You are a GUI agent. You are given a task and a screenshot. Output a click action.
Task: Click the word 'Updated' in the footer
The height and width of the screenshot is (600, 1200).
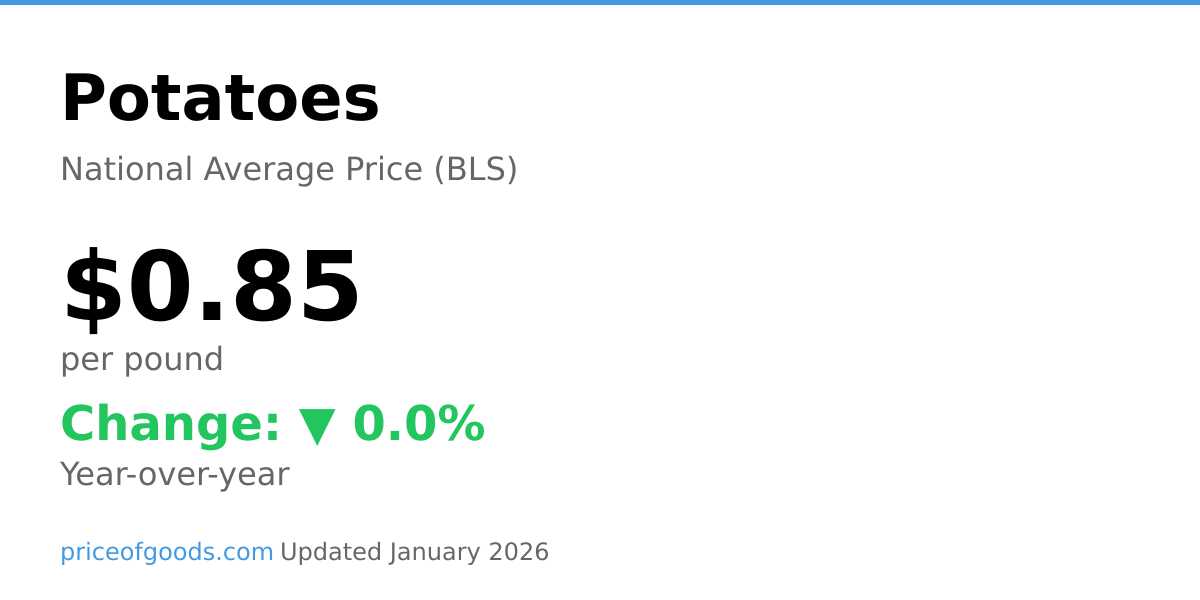pos(330,552)
